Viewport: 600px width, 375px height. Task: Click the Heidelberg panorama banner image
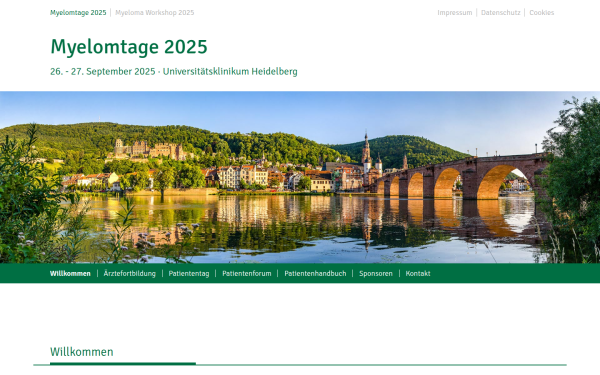(x=300, y=177)
